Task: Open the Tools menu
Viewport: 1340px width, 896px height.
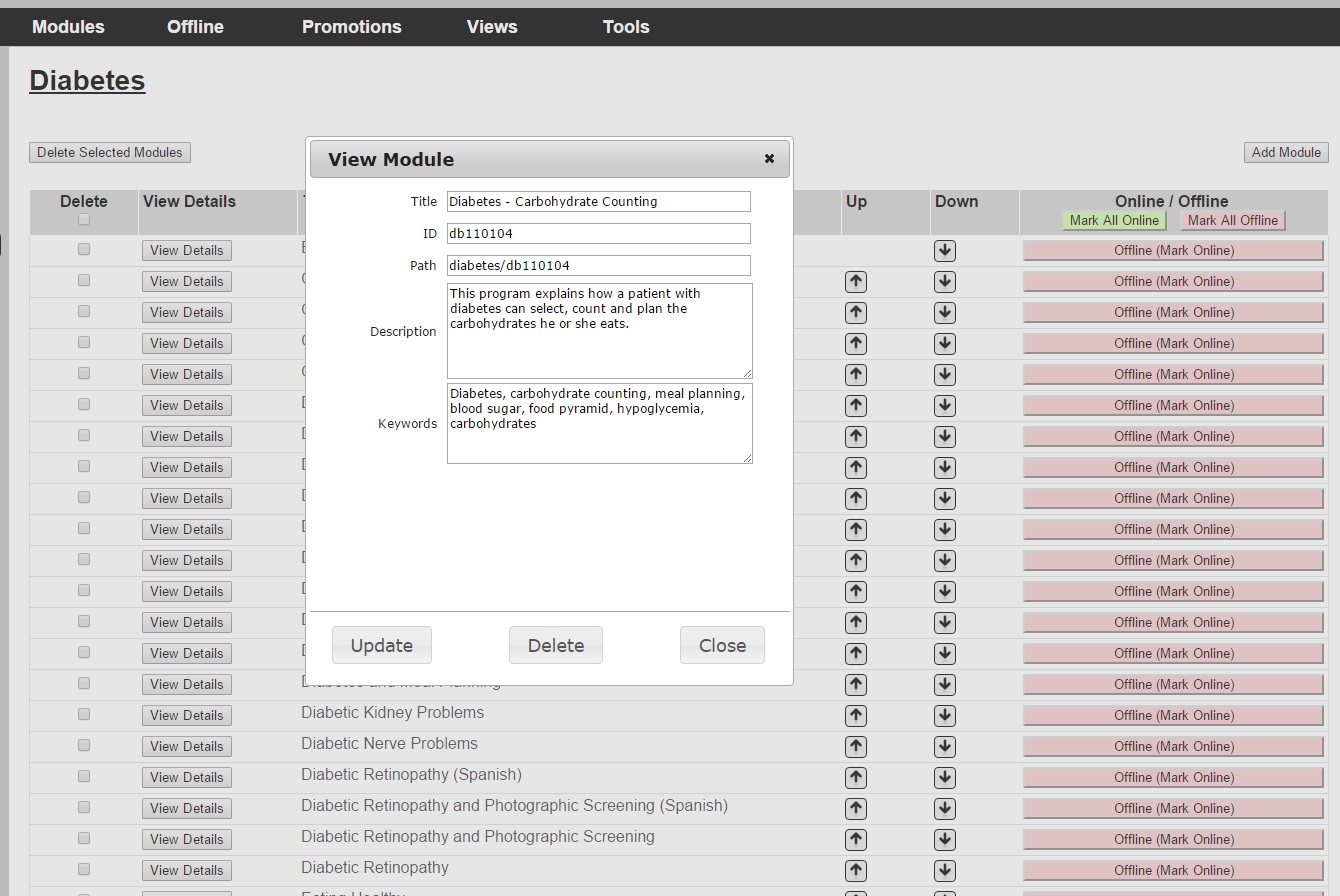Action: coord(626,27)
